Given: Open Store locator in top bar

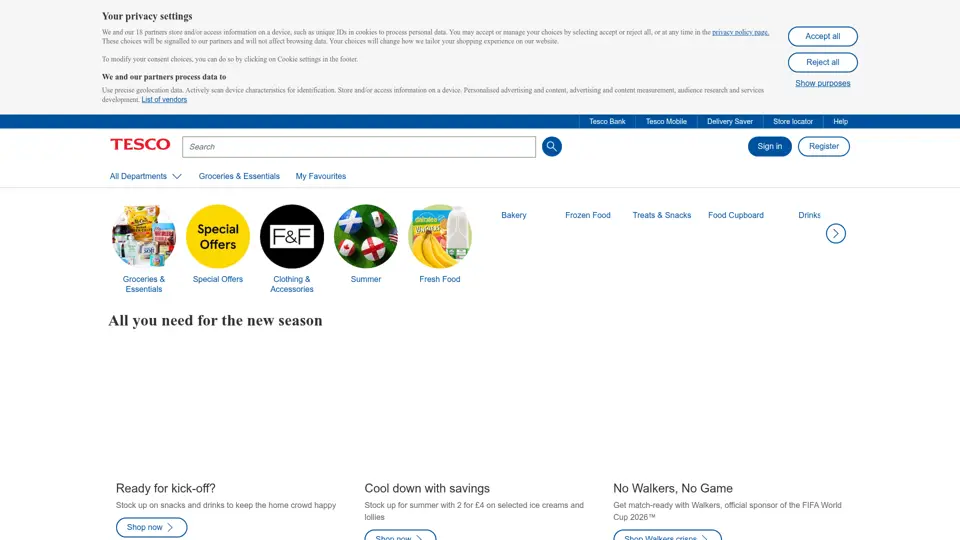Looking at the screenshot, I should (x=793, y=121).
